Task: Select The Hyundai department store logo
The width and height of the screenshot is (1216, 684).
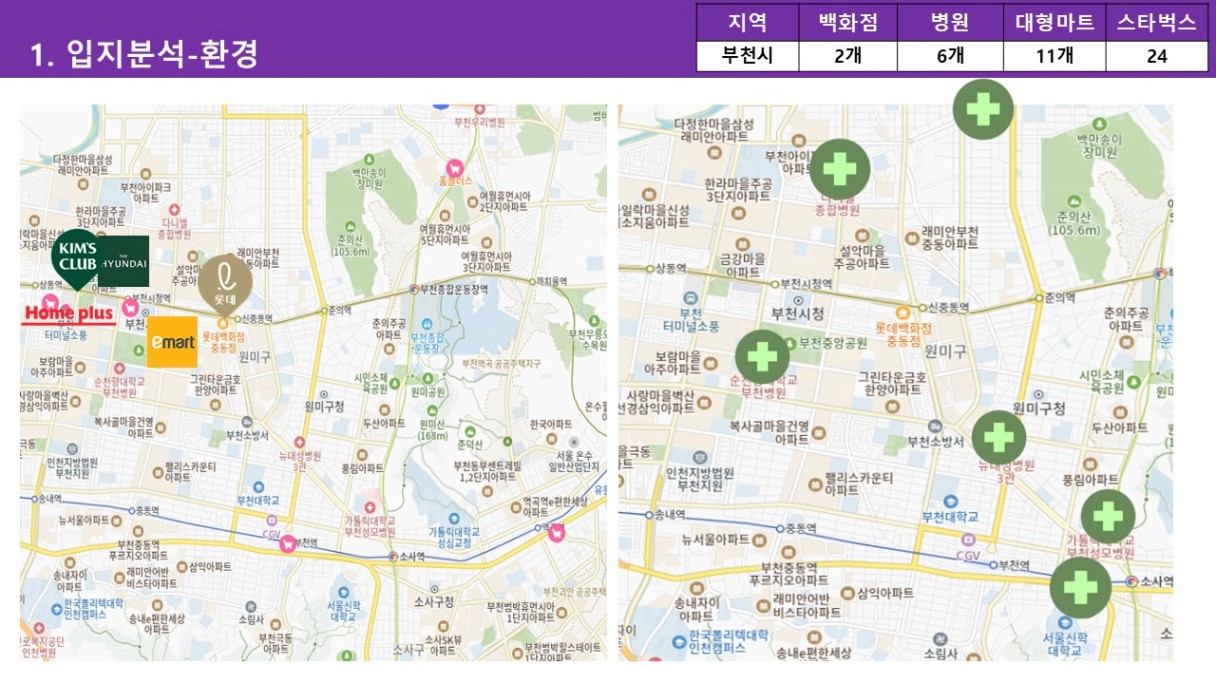Action: coord(125,262)
